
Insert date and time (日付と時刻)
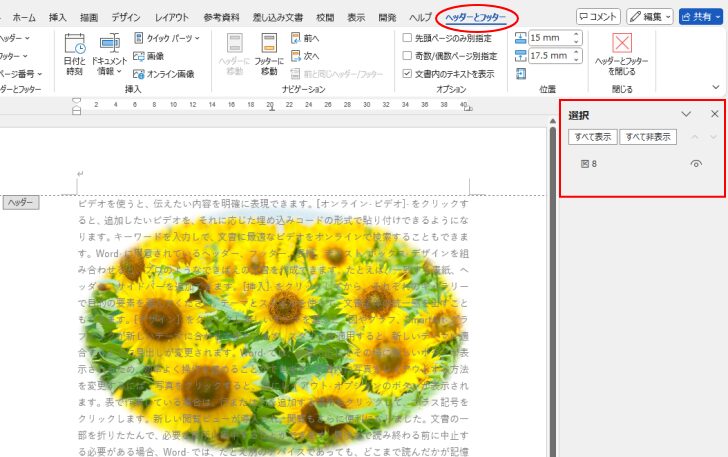tap(74, 54)
